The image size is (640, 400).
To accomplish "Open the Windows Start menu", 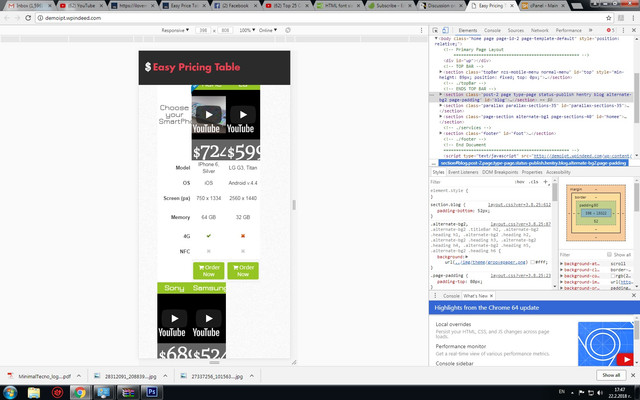I will (10, 392).
